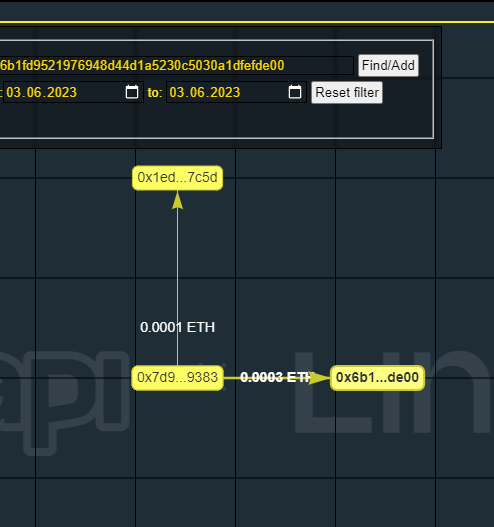
Task: Focus the address input field ending in dfefde00
Action: click(x=176, y=65)
